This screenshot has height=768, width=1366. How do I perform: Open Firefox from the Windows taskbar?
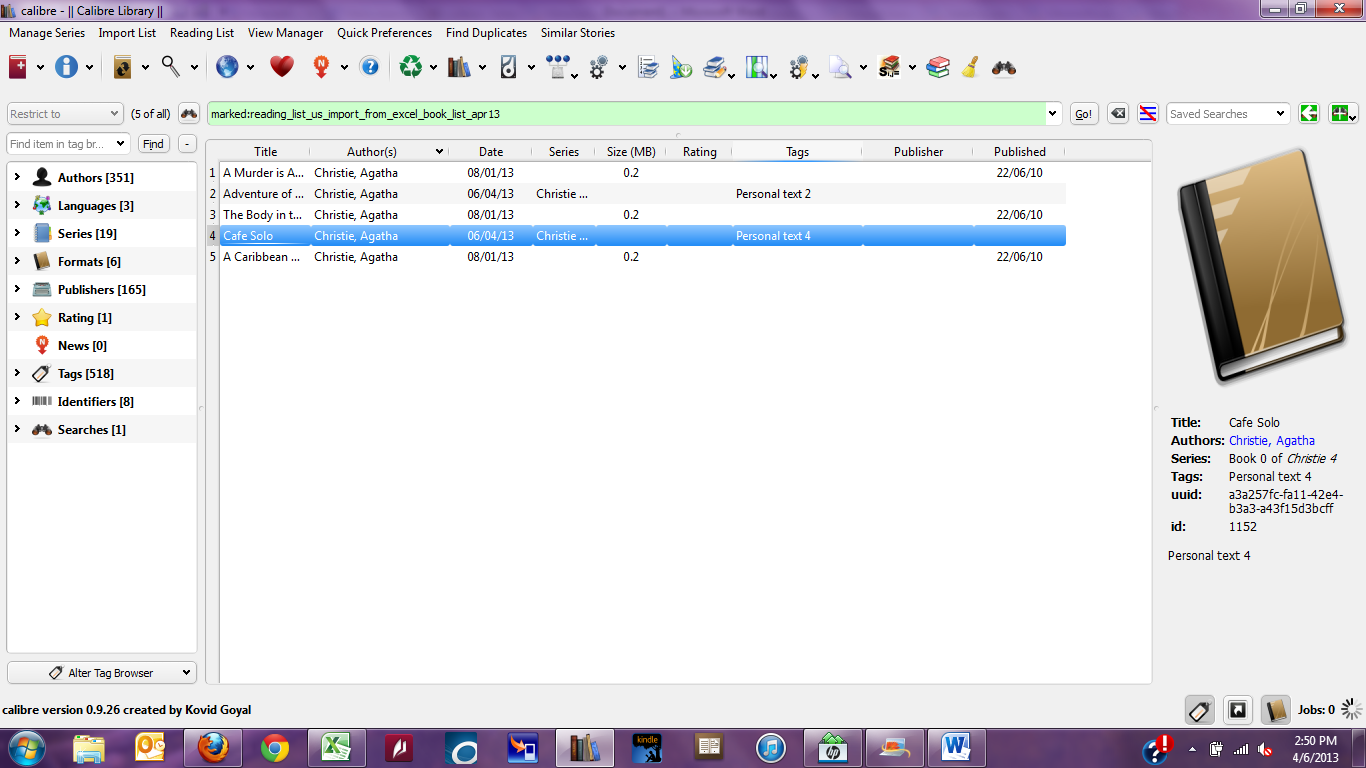pos(213,747)
